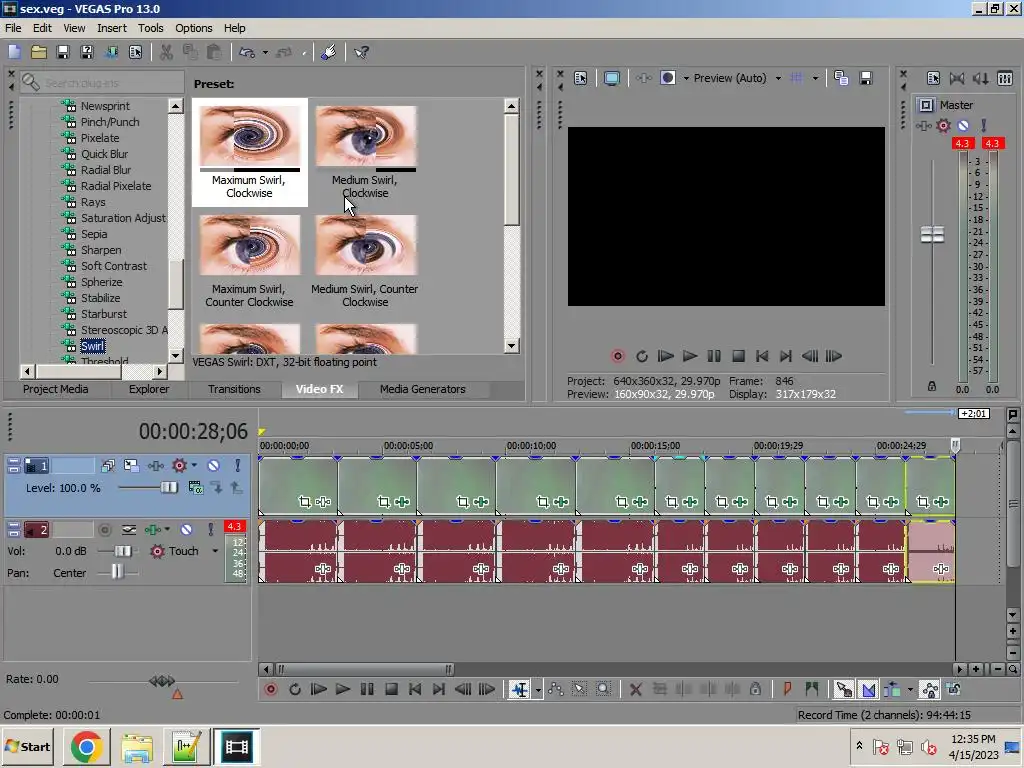This screenshot has height=768, width=1024.
Task: Select the Envelope Edit tool
Action: 556,689
